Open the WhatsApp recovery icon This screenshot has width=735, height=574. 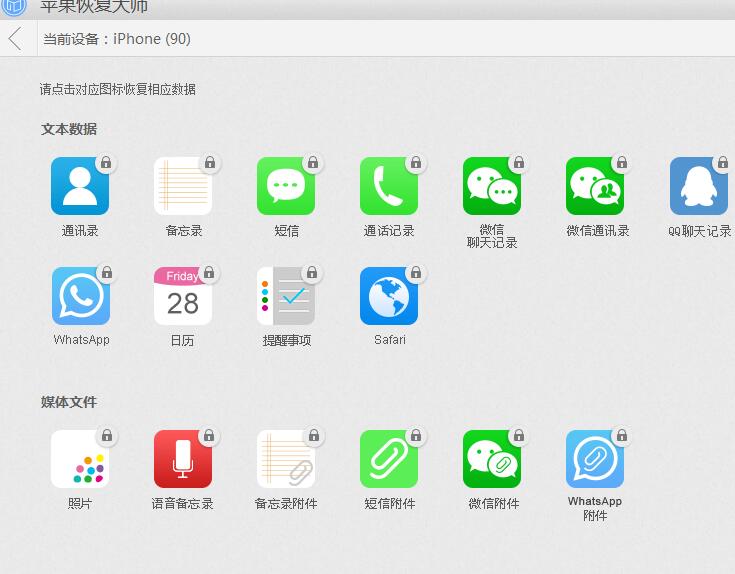pyautogui.click(x=81, y=296)
